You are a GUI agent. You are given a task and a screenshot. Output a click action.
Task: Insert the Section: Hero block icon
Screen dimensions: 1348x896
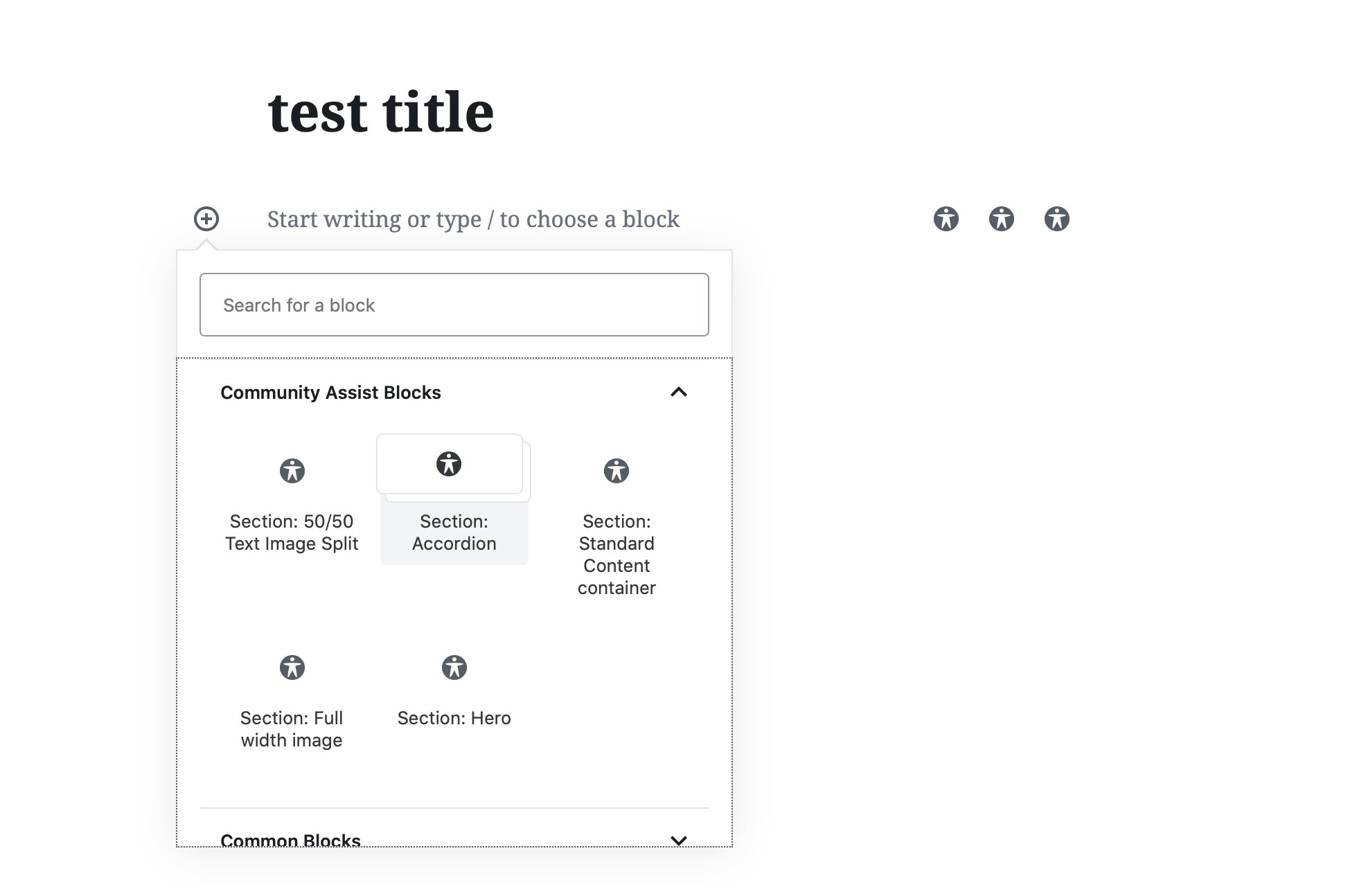(454, 667)
